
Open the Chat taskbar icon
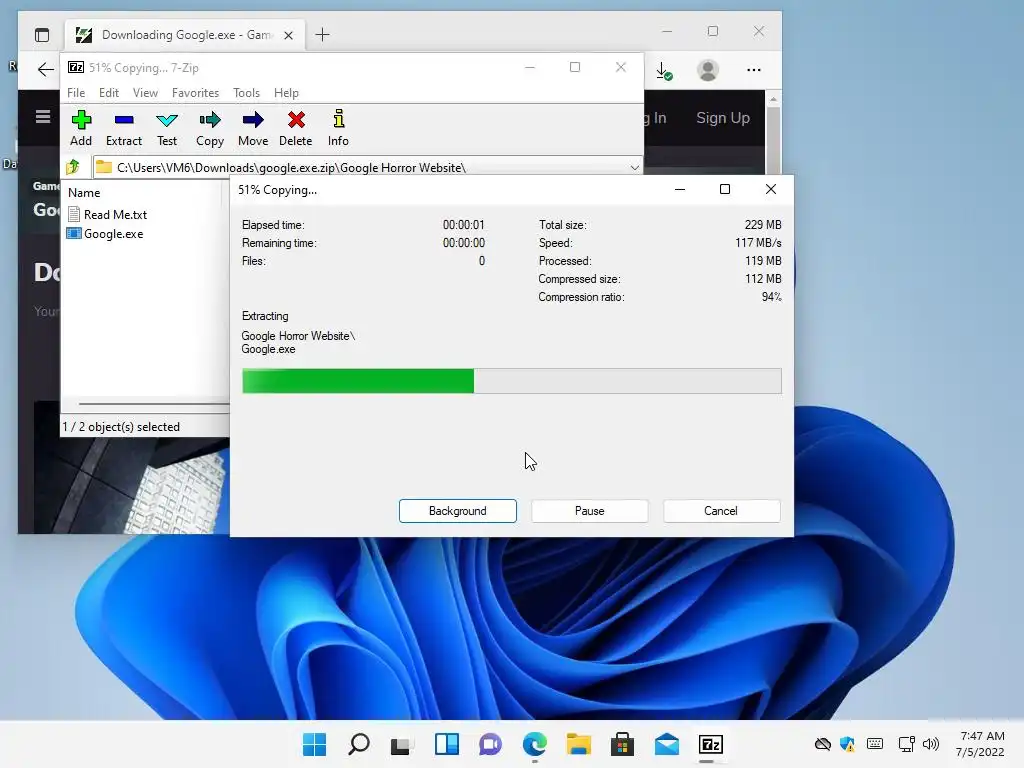click(x=490, y=744)
